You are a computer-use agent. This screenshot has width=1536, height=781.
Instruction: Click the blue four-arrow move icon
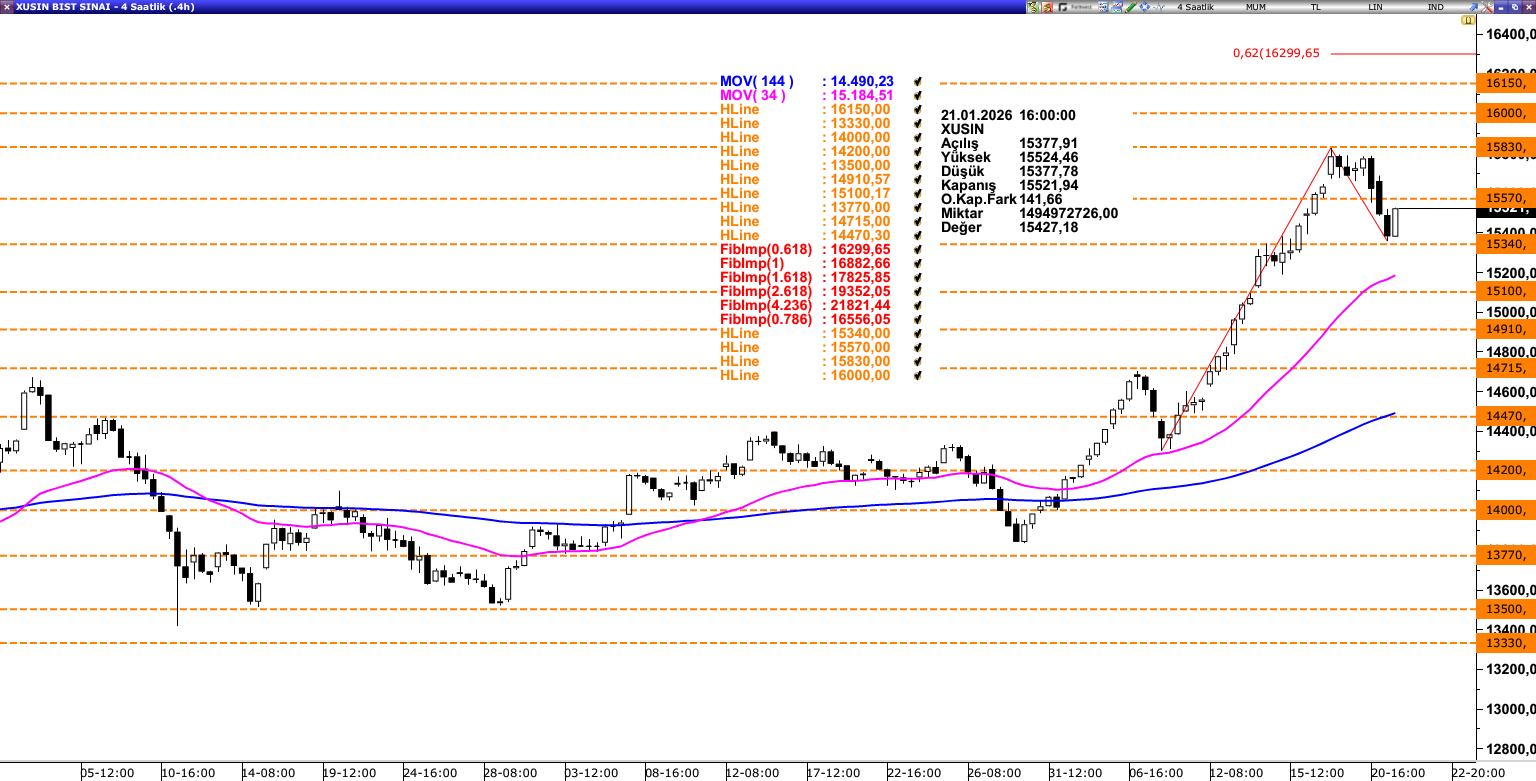(x=1144, y=7)
